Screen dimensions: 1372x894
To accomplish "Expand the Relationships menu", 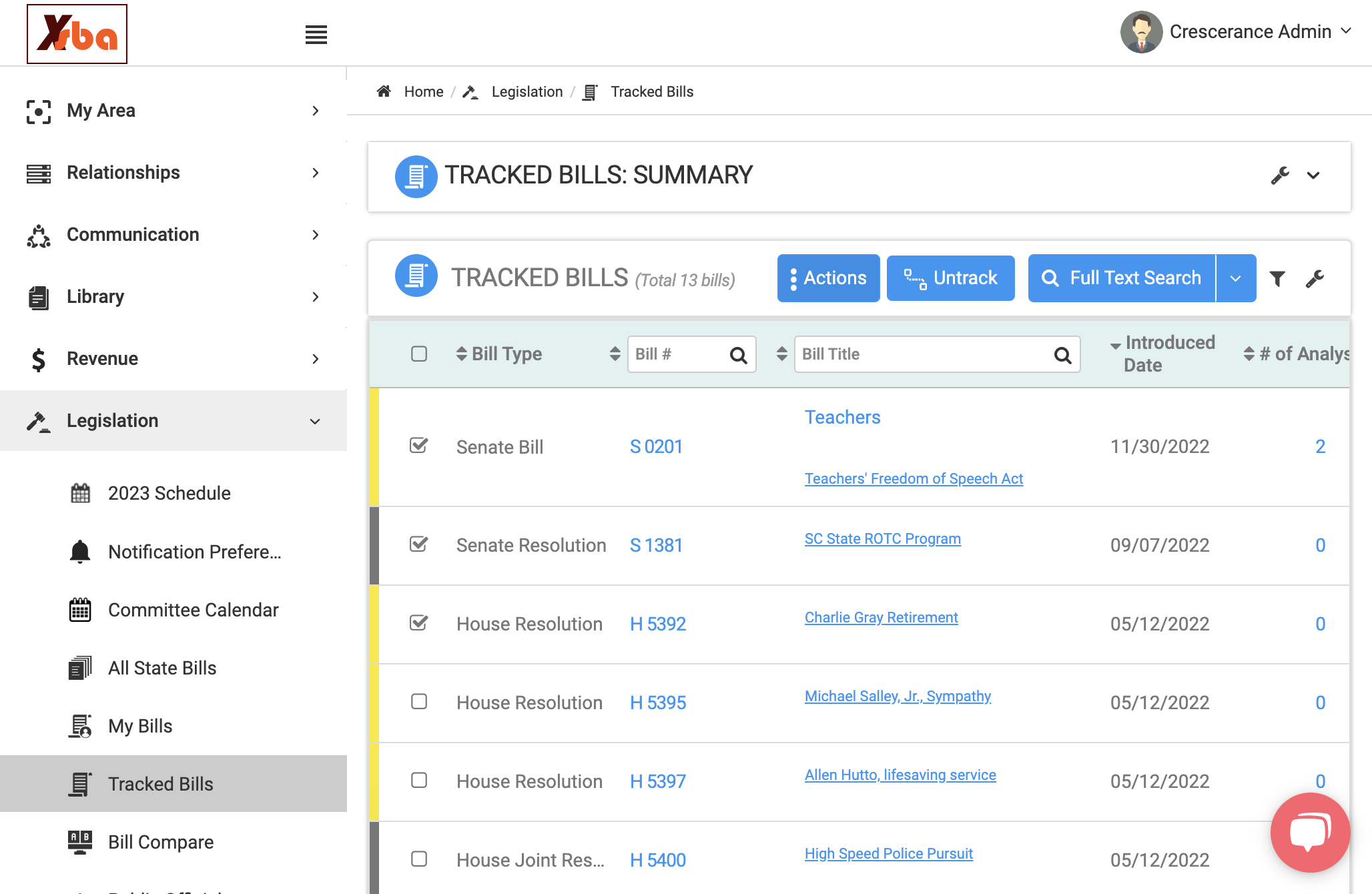I will point(316,173).
